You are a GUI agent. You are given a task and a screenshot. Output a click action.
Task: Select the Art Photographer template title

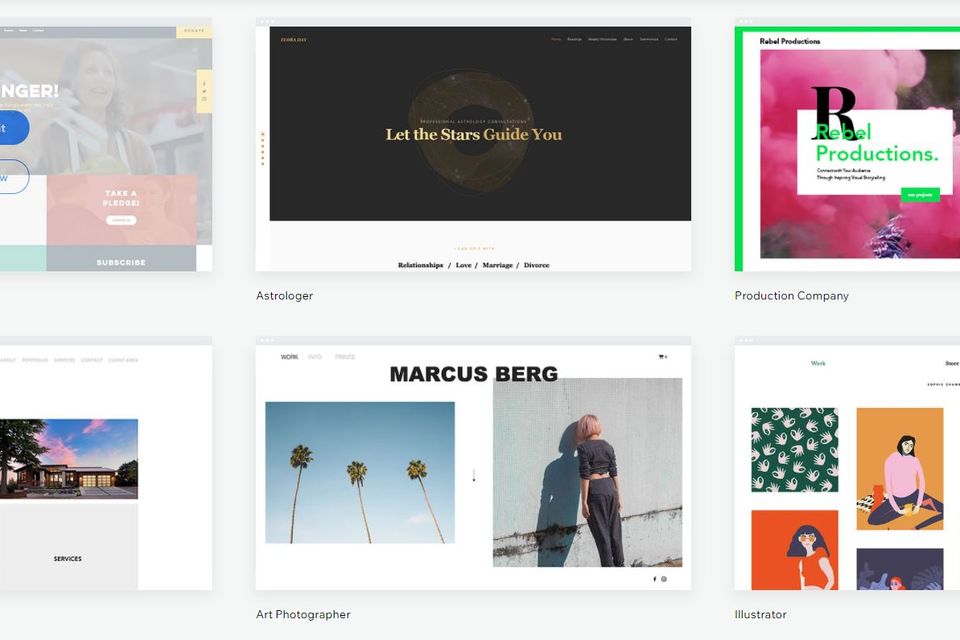point(303,614)
